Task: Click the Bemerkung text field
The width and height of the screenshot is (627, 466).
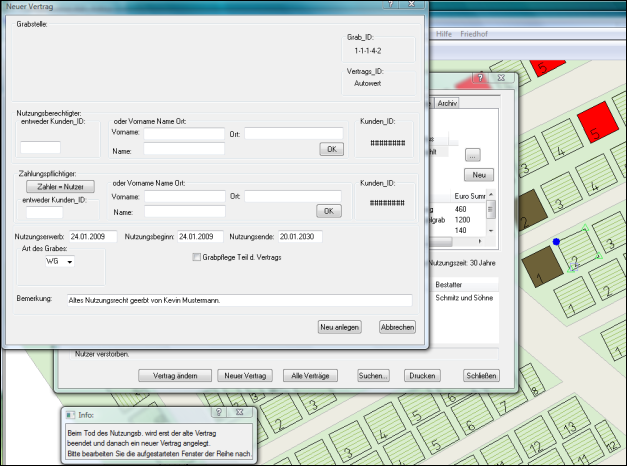Action: pos(240,300)
